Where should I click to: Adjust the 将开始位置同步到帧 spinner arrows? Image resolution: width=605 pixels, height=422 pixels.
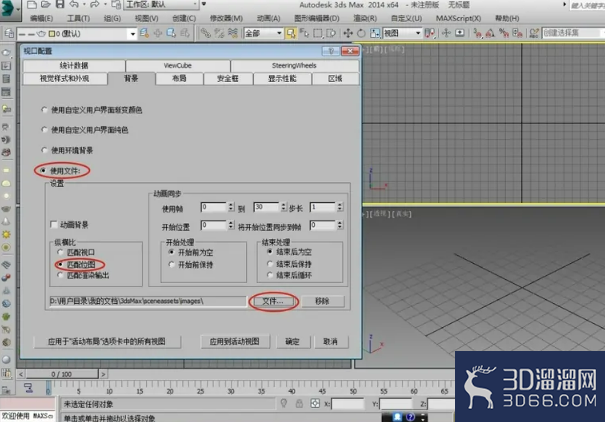(x=340, y=225)
